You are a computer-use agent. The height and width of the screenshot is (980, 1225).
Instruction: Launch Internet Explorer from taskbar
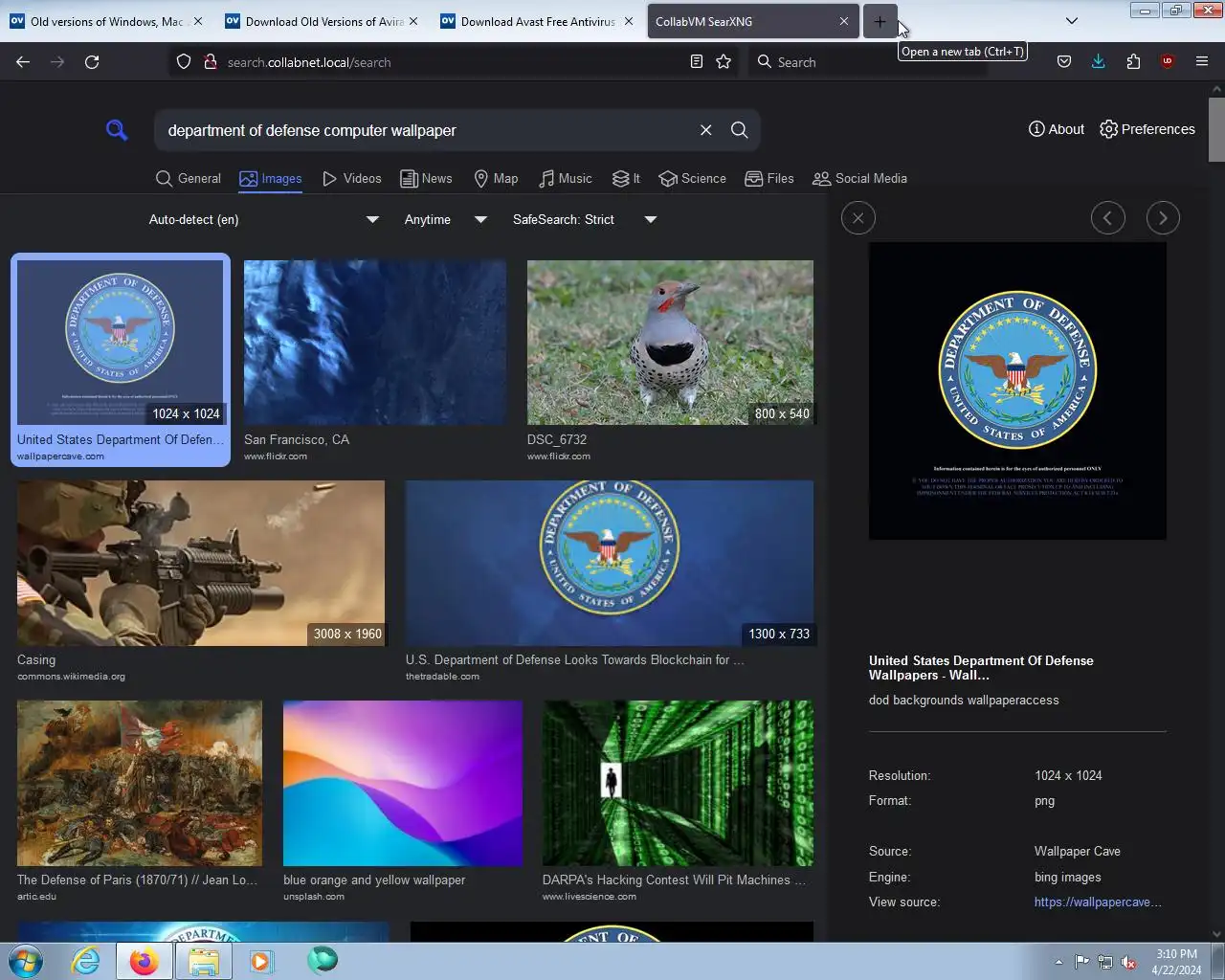(x=85, y=961)
